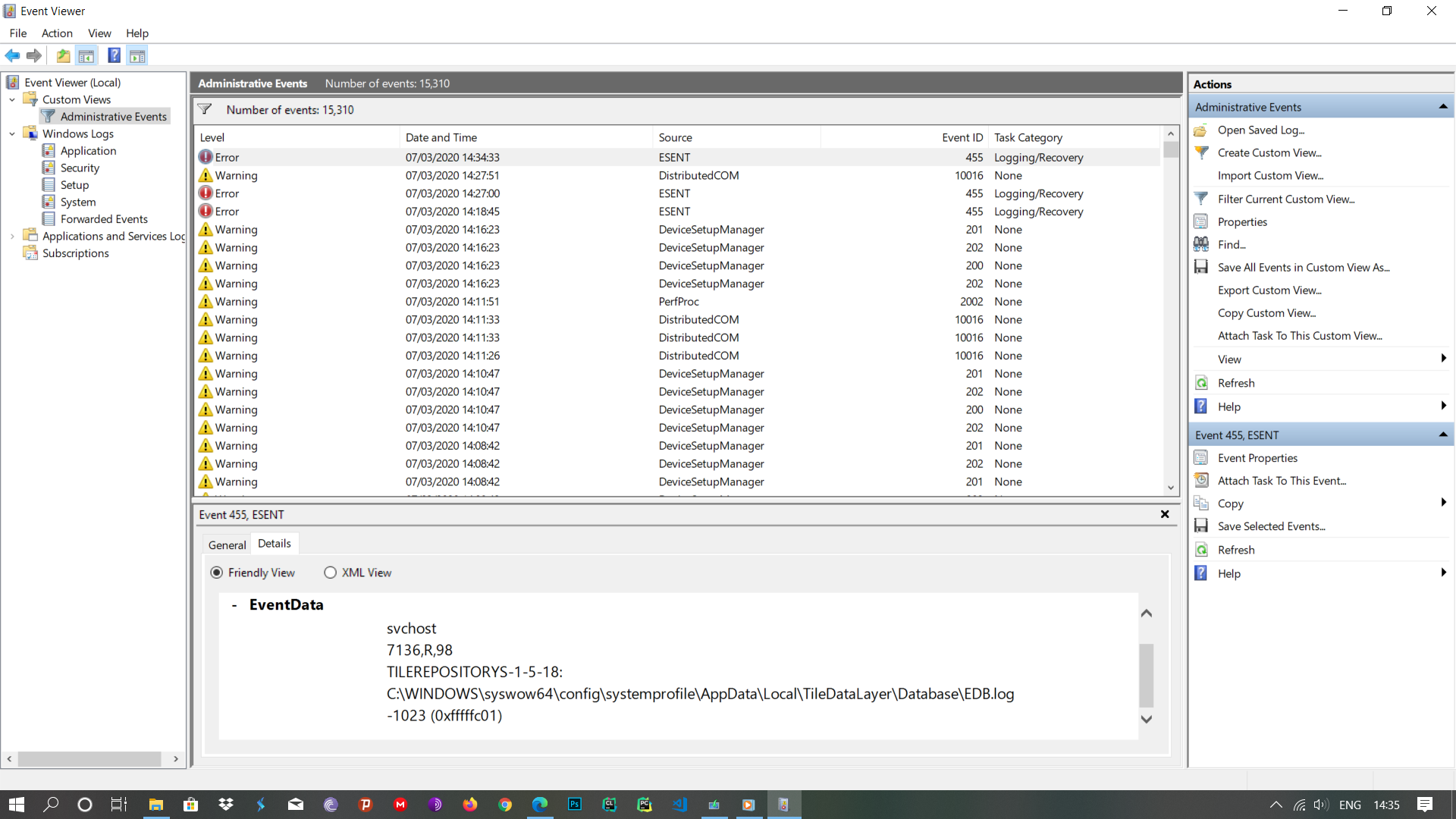Select the Security log in tree
This screenshot has width=1456, height=819.
(80, 168)
